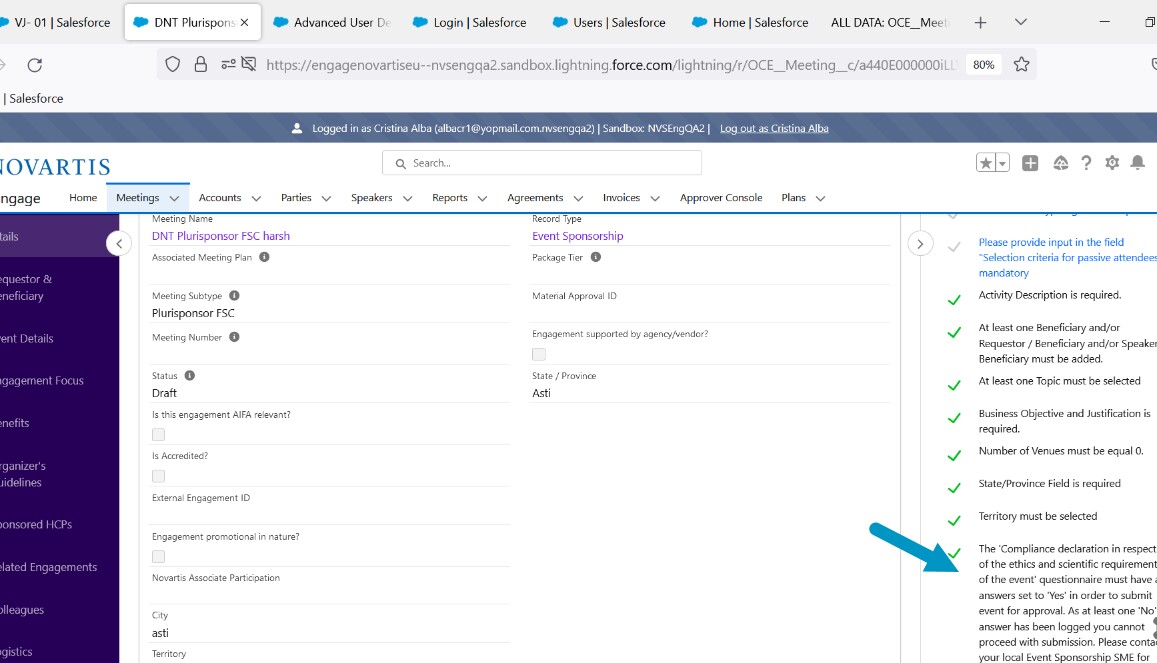This screenshot has height=663, width=1157.
Task: Expand the right panel arrow button
Action: (920, 243)
